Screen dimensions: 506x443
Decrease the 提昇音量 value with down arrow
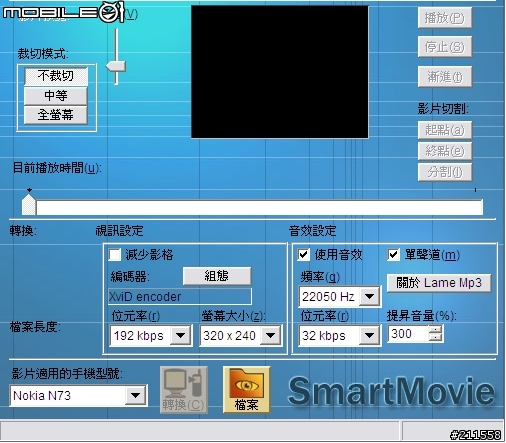point(435,337)
